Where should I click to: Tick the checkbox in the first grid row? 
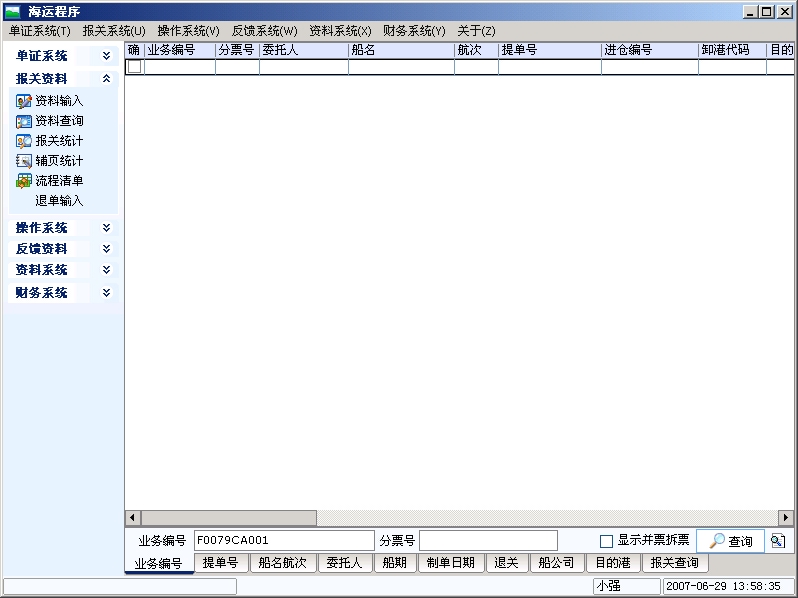tap(134, 67)
